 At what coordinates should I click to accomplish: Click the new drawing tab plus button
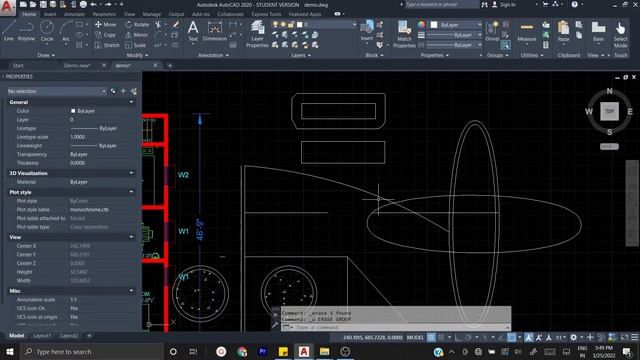(x=170, y=65)
